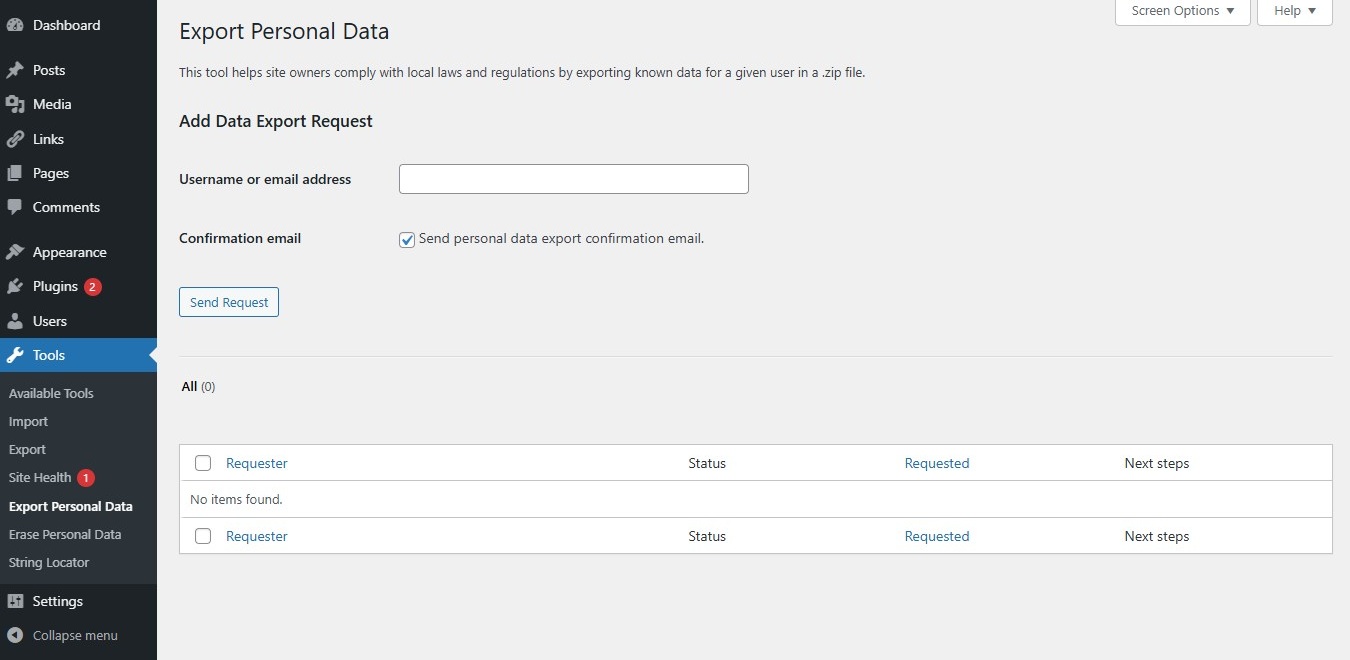
Task: Sort by Requested in table footer
Action: pos(937,536)
